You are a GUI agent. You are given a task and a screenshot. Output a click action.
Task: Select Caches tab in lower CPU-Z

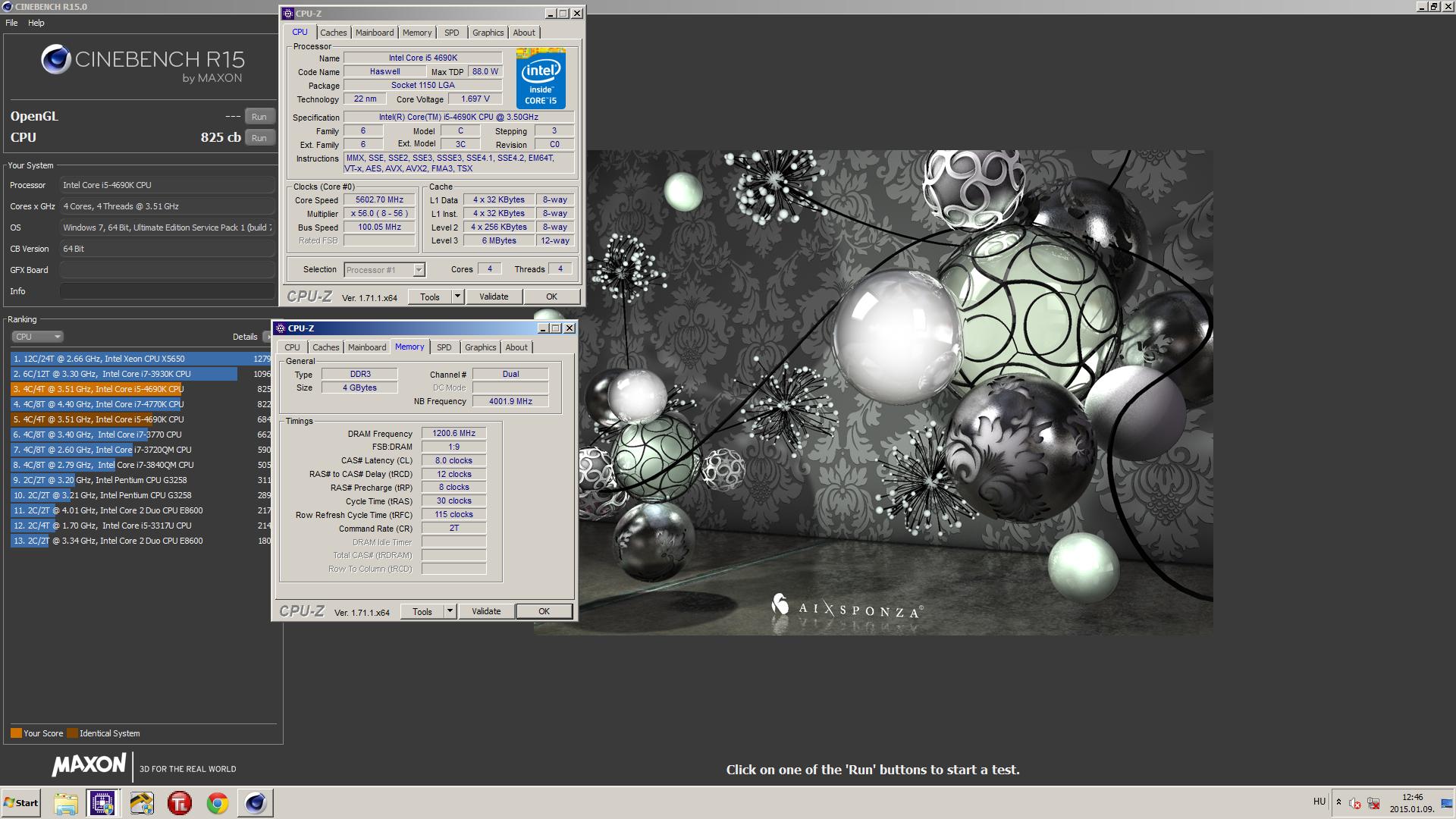click(326, 347)
